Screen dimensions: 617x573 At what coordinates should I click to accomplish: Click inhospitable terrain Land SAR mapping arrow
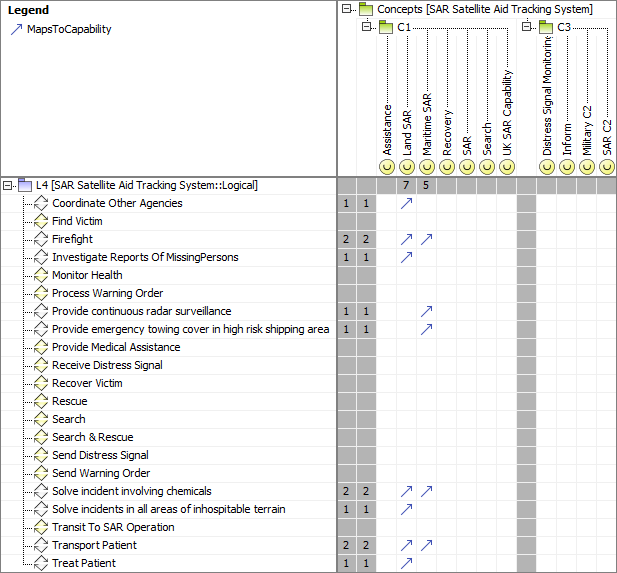click(406, 509)
